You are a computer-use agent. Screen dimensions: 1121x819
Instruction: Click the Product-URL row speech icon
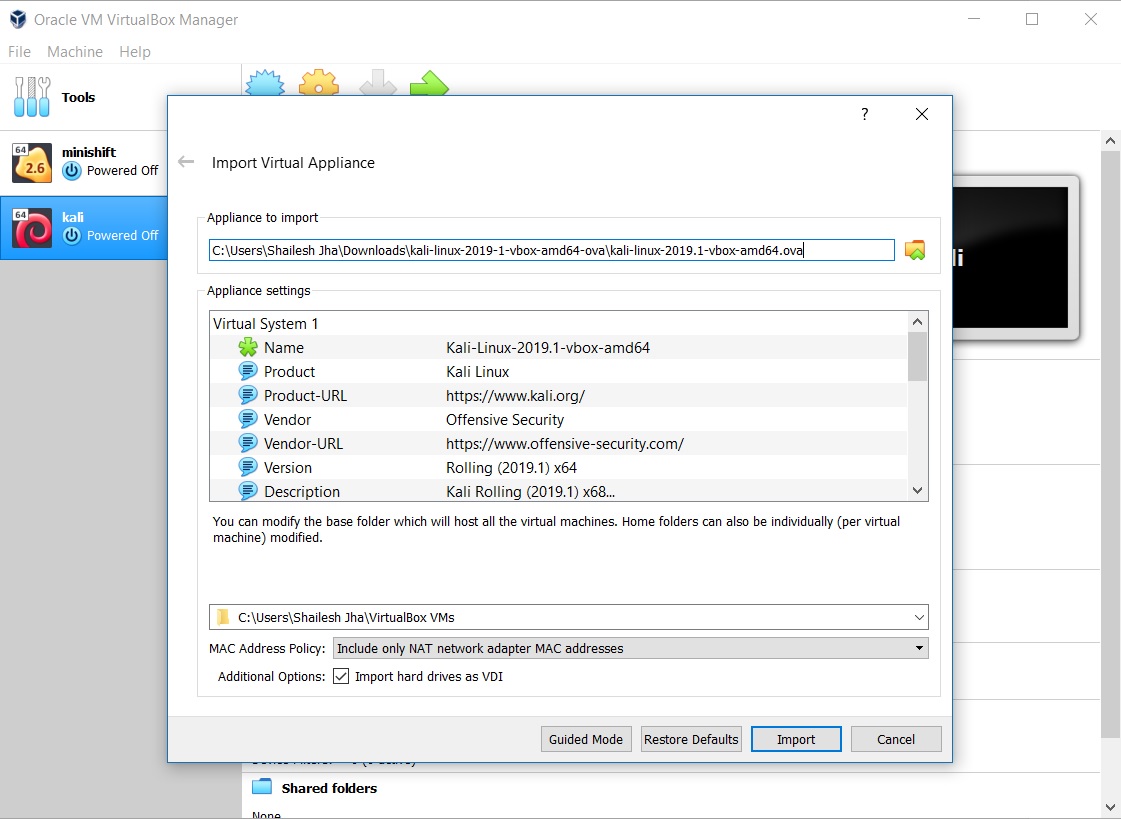click(248, 395)
